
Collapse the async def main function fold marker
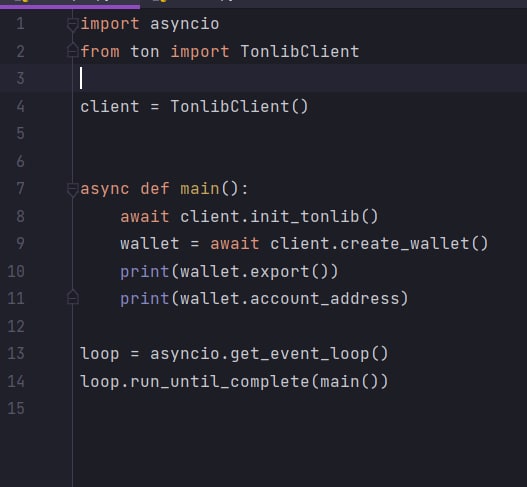click(72, 190)
